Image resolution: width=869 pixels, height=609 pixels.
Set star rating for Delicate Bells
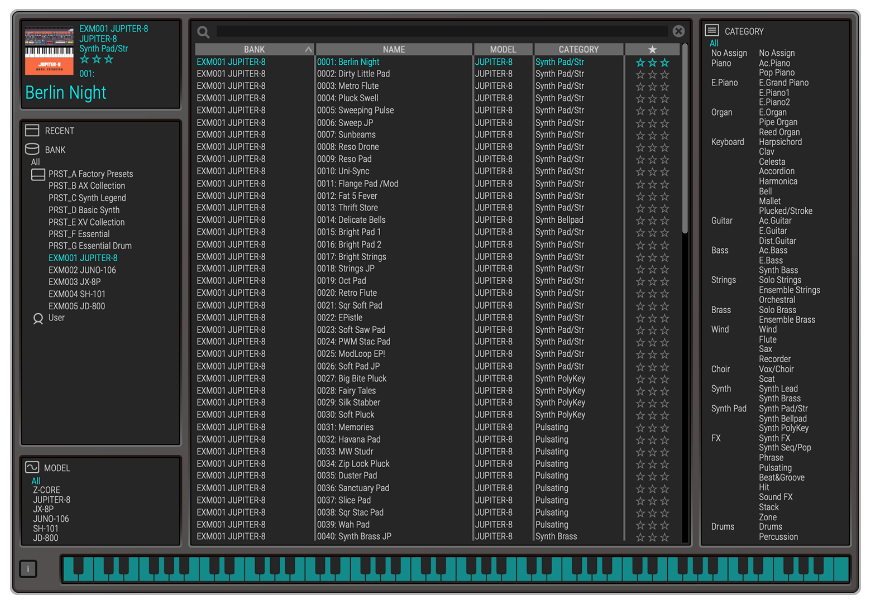coord(652,221)
